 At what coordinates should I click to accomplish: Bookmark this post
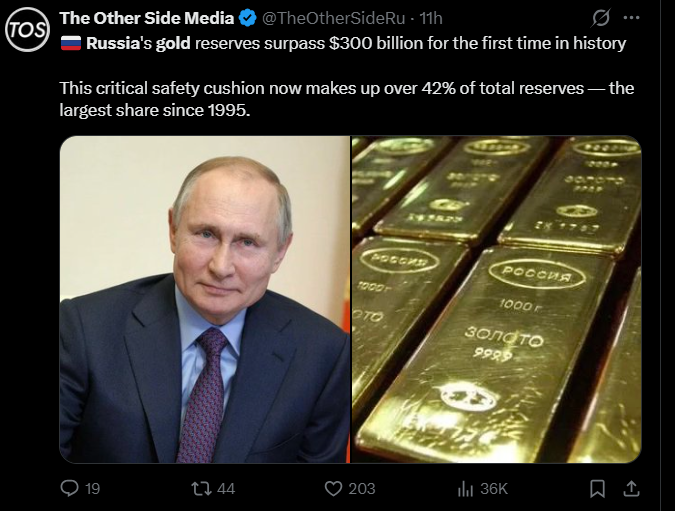(x=598, y=488)
